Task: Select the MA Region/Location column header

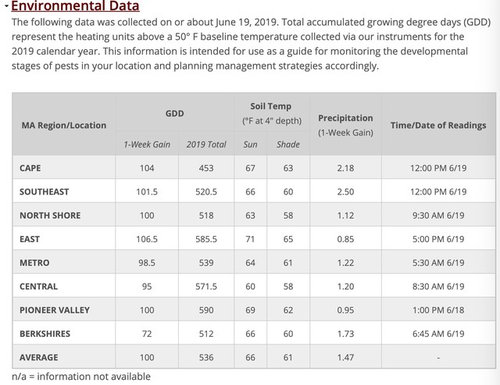Action: click(x=64, y=125)
